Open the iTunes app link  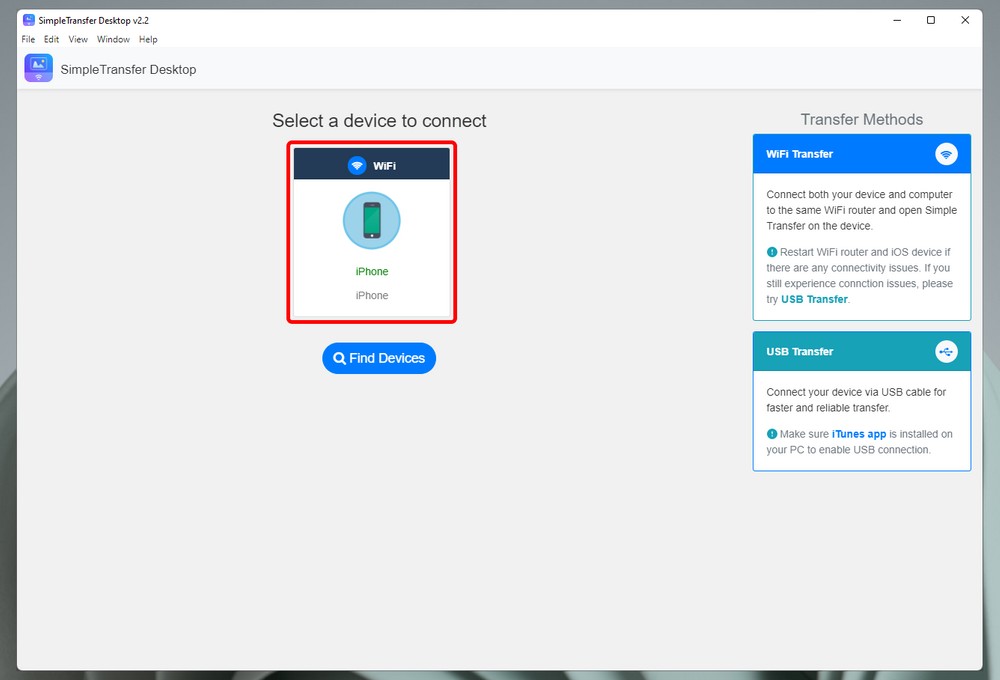pos(858,434)
